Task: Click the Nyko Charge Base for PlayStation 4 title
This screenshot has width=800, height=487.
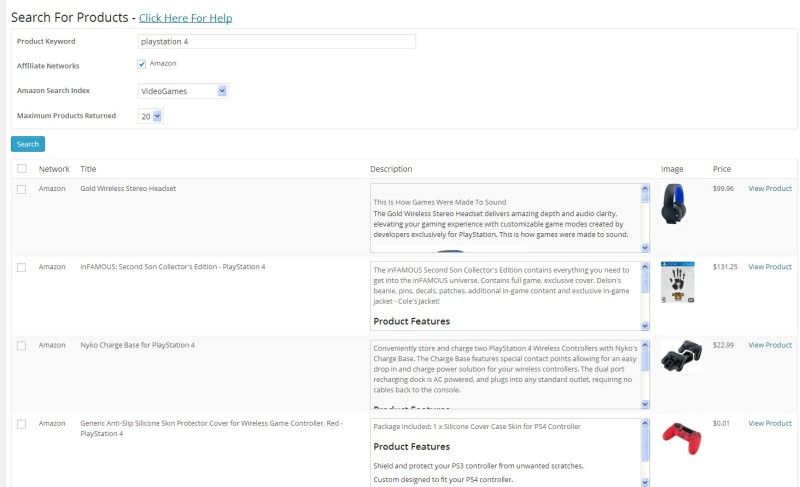Action: tap(137, 345)
